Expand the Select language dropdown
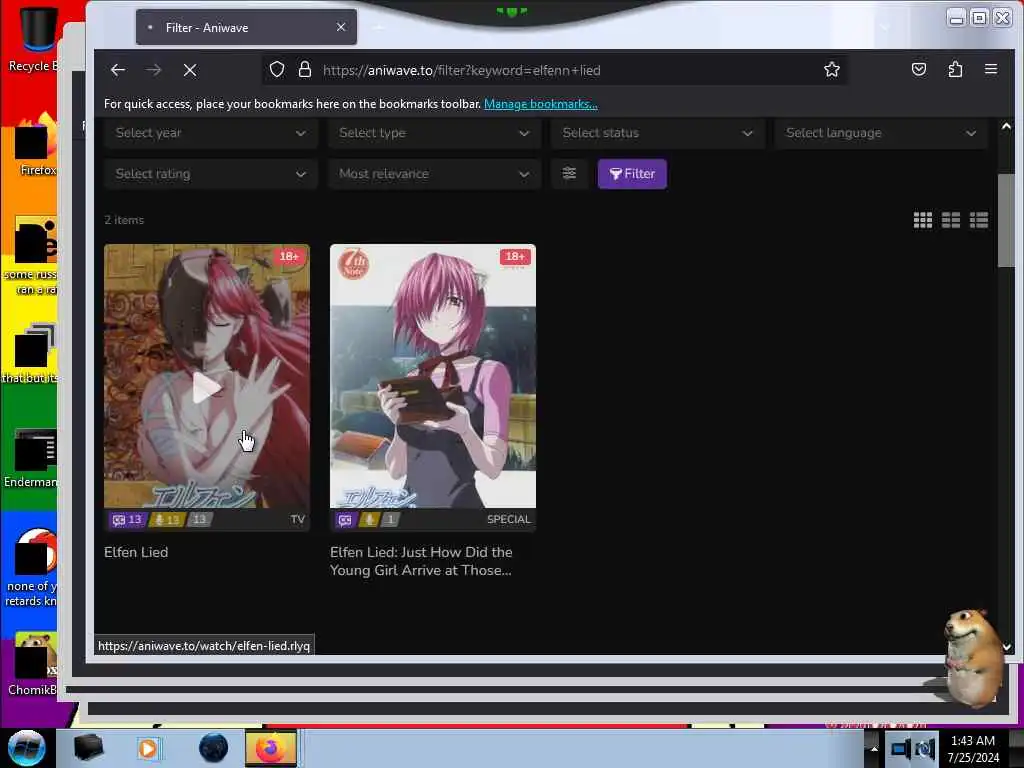The image size is (1024, 768). 881,133
